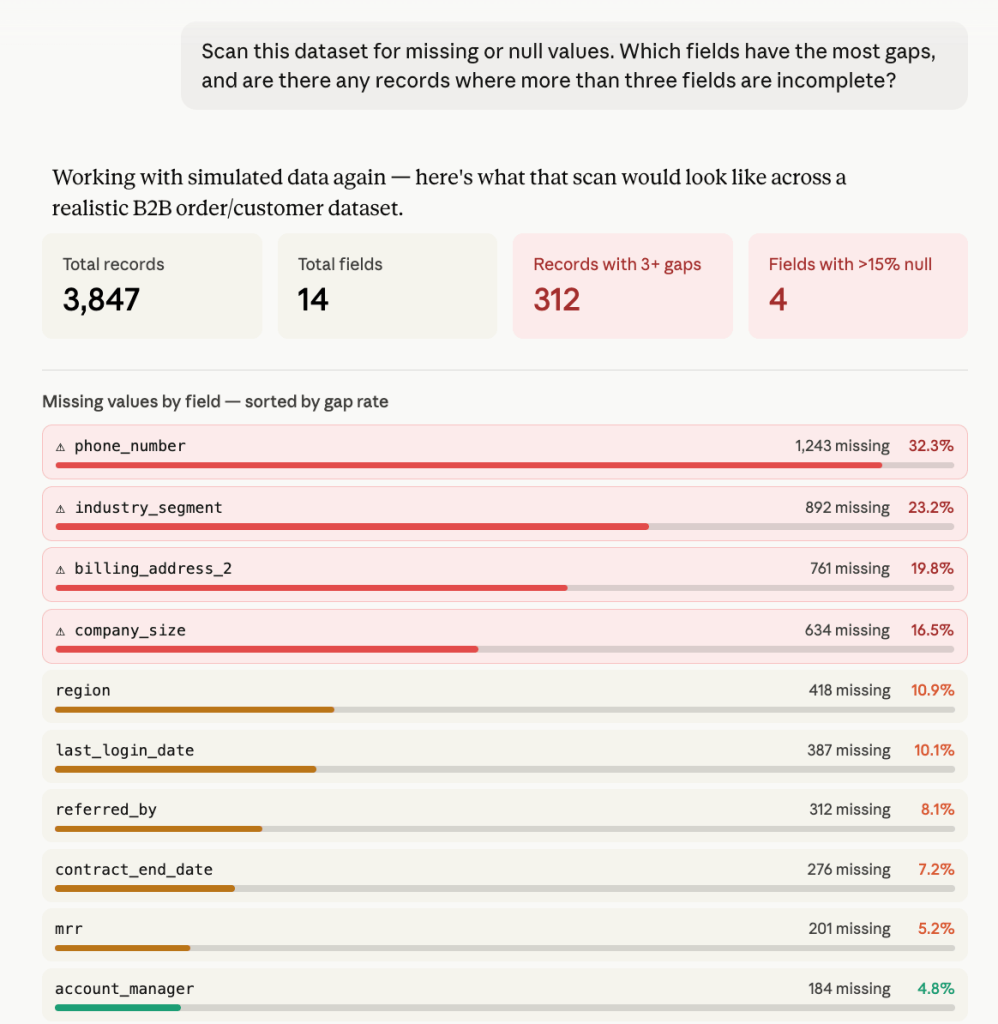The width and height of the screenshot is (998, 1024).
Task: Click warning icon next to phone_number
Action: coord(60,447)
